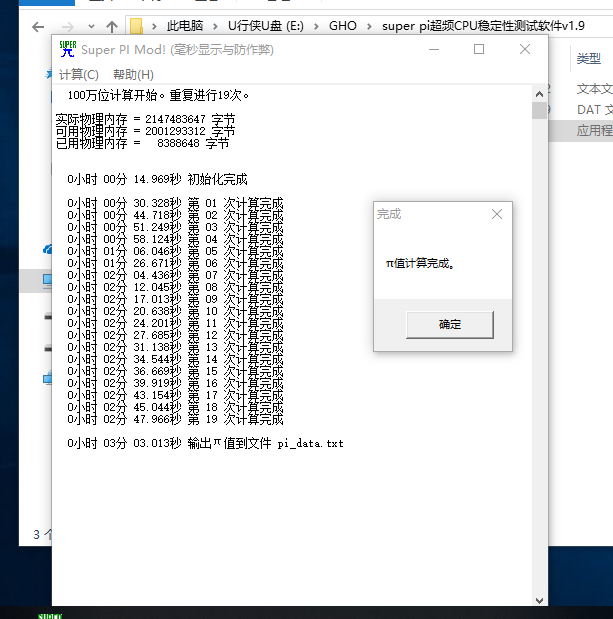This screenshot has height=619, width=613.
Task: Expand chevron after GHO in path
Action: (x=369, y=26)
